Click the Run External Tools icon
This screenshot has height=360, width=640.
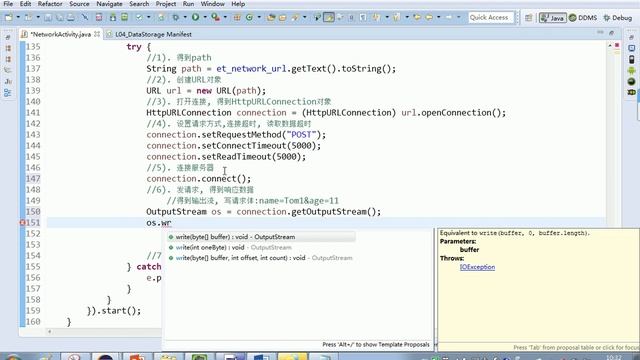215,18
